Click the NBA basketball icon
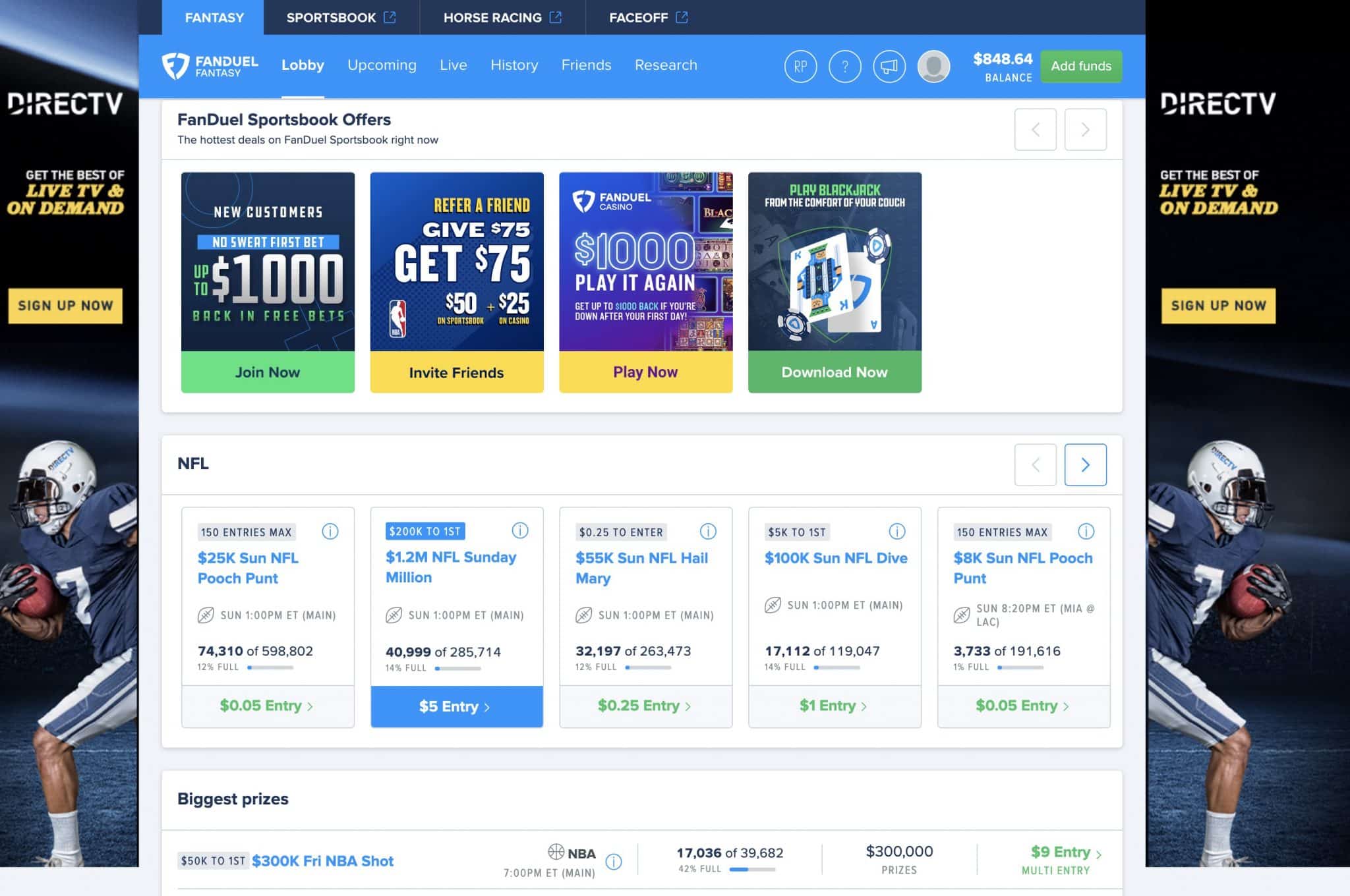 pyautogui.click(x=556, y=853)
